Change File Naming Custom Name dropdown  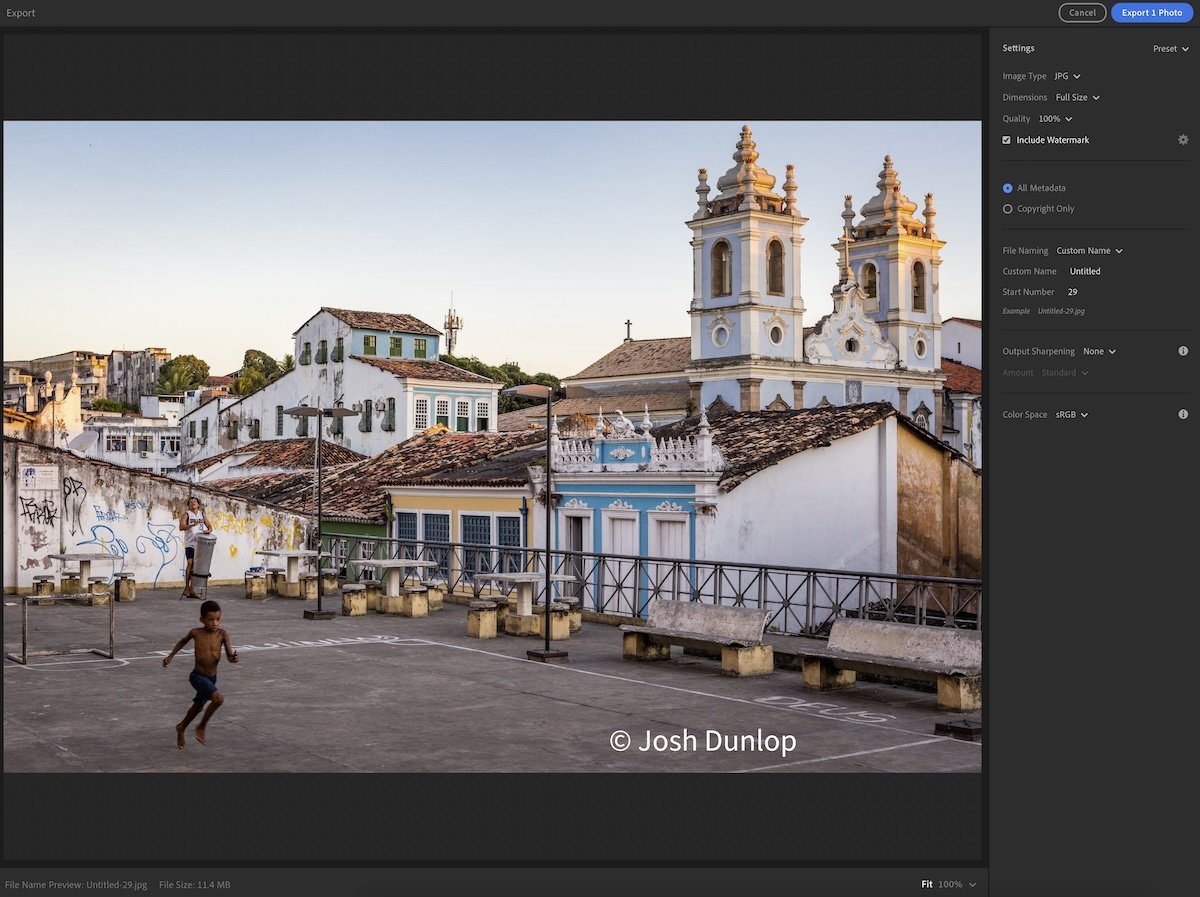pos(1089,251)
